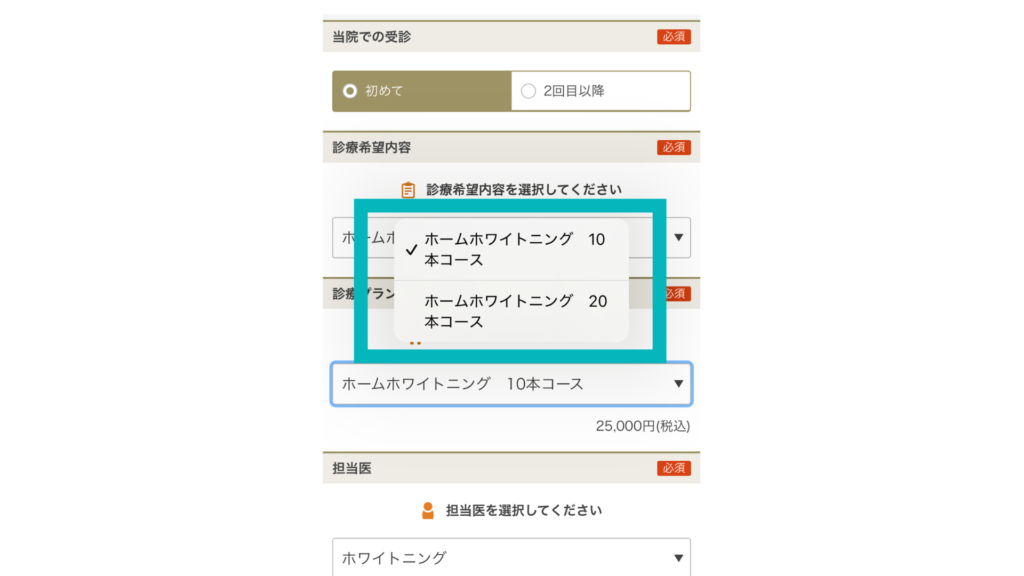Choose ホームホワイトニング 10本コース from the list

[x=511, y=249]
